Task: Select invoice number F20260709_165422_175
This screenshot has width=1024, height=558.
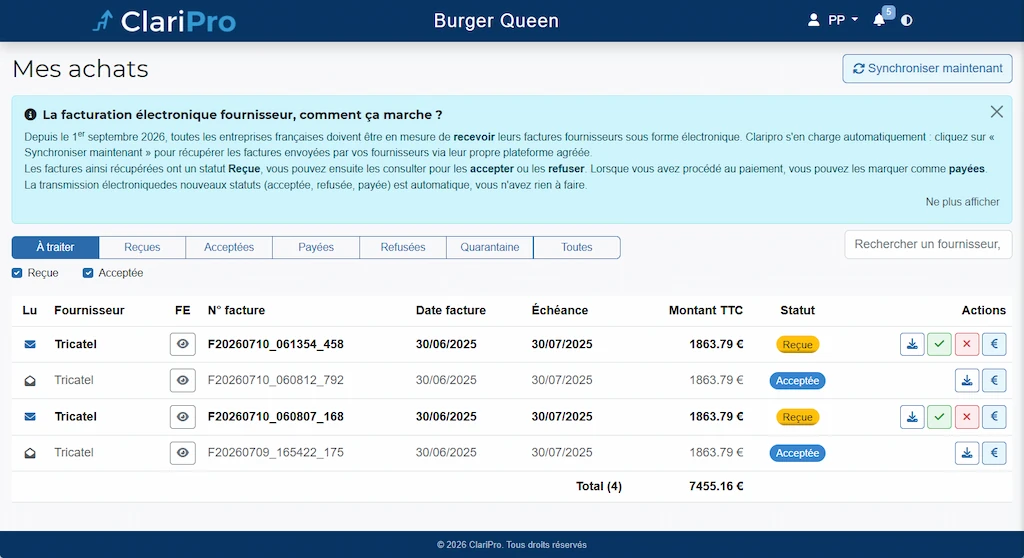Action: pyautogui.click(x=276, y=453)
